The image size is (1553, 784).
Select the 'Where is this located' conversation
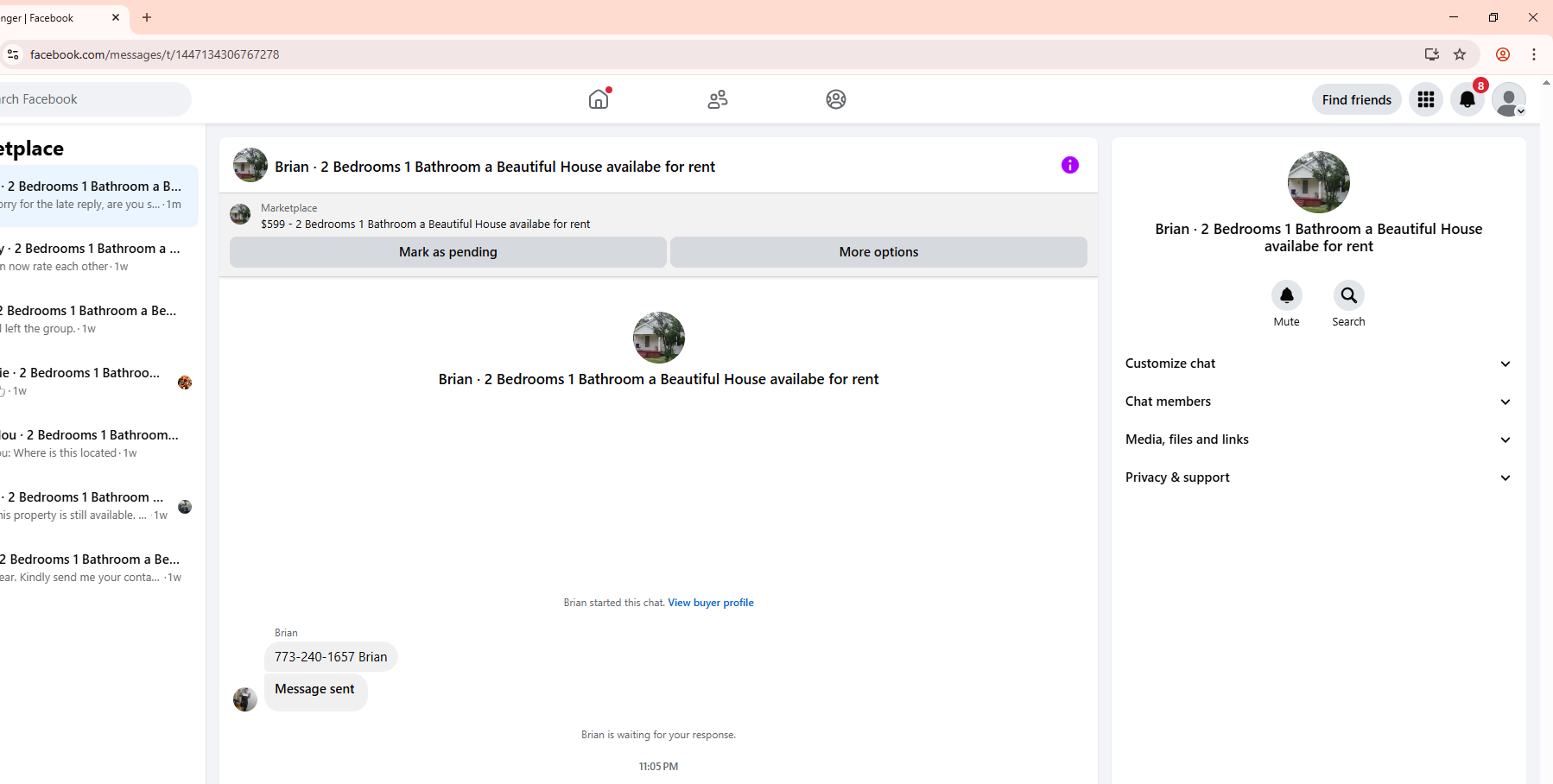pos(97,444)
